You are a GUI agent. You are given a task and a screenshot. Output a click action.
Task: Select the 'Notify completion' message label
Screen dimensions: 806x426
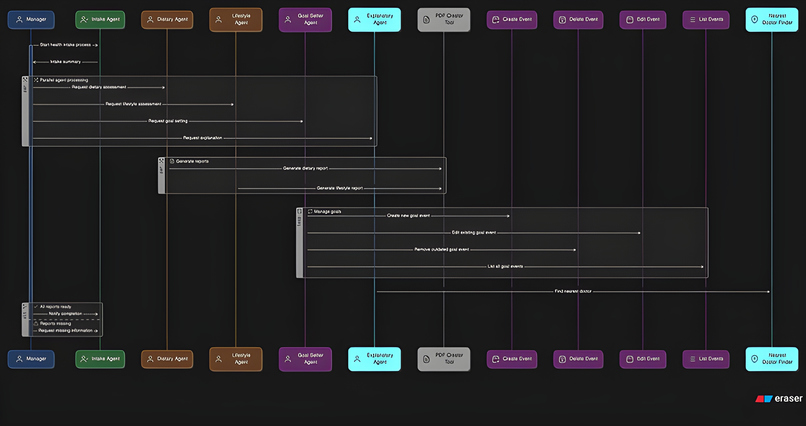(x=65, y=313)
